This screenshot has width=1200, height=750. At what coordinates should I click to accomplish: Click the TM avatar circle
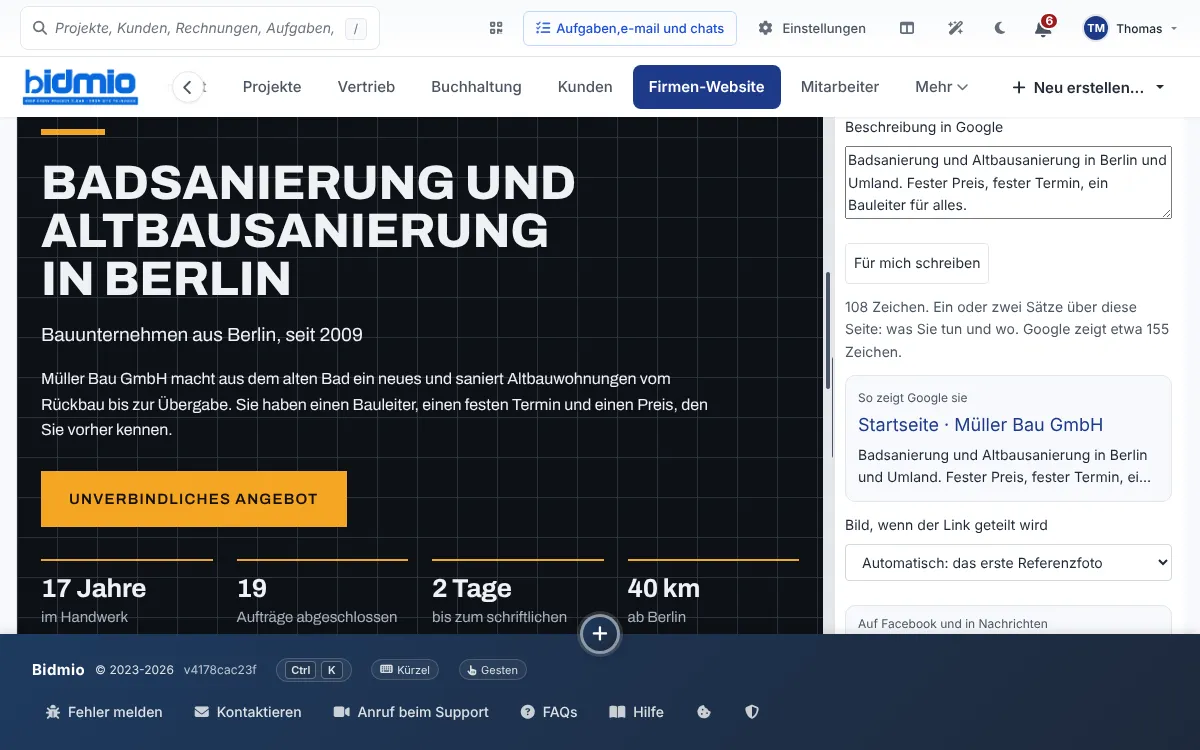(1096, 28)
